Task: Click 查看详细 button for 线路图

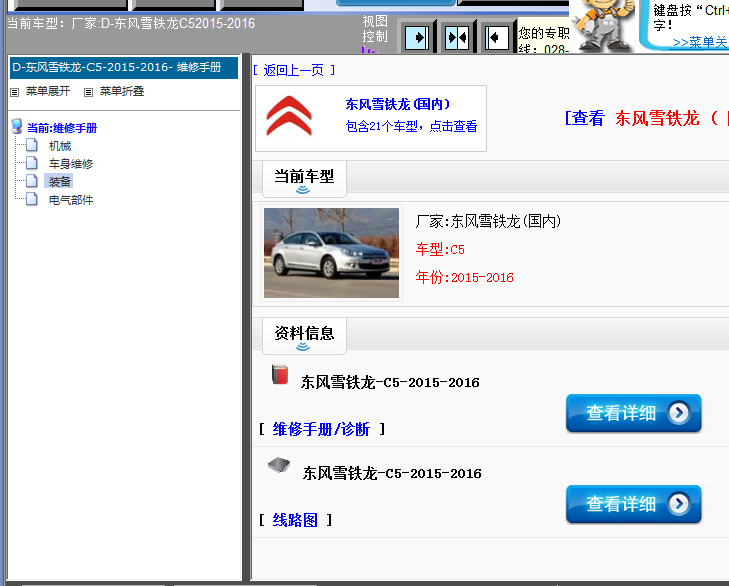Action: tap(633, 504)
